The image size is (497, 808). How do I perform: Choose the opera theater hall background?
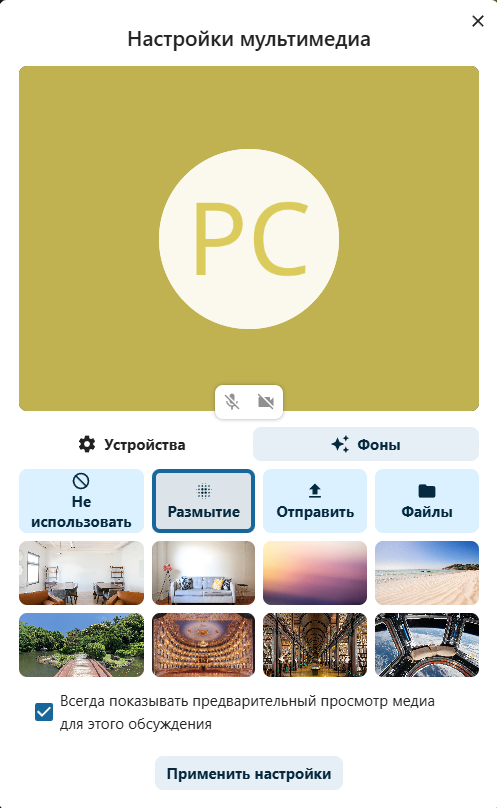[204, 645]
